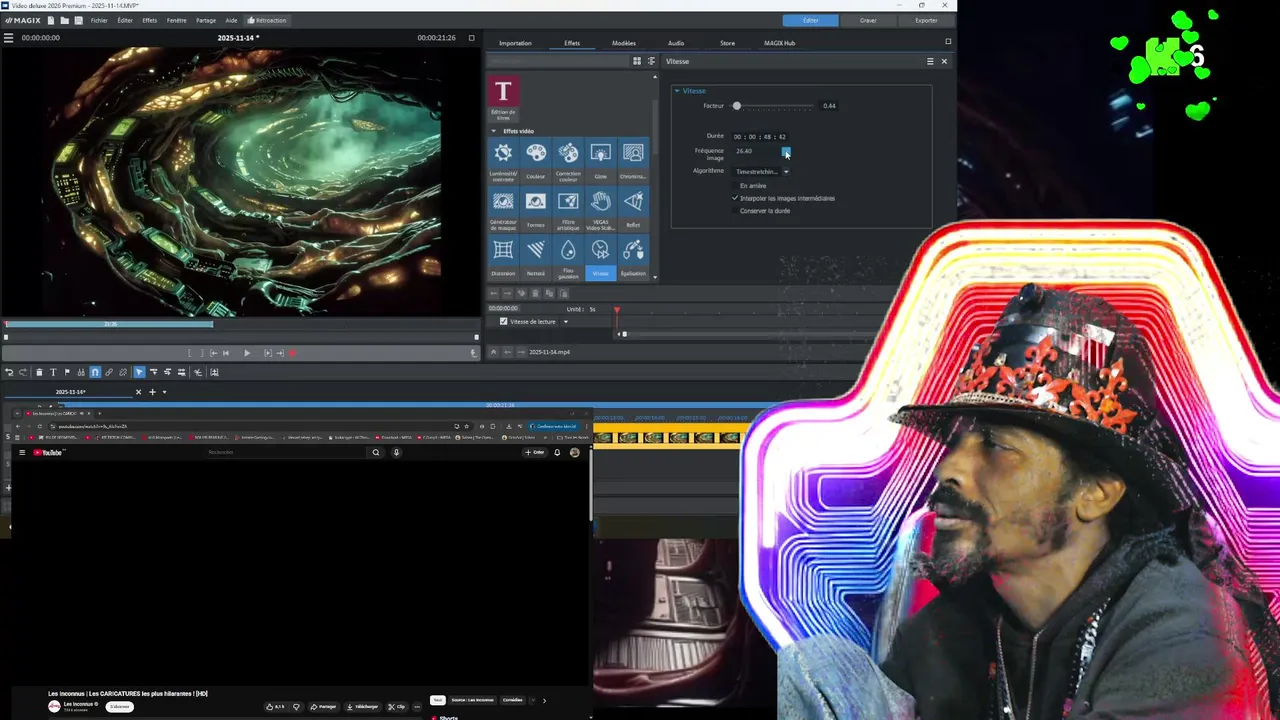This screenshot has width=1280, height=720.
Task: Click YouTube S'abonner button in browser
Action: 120,707
